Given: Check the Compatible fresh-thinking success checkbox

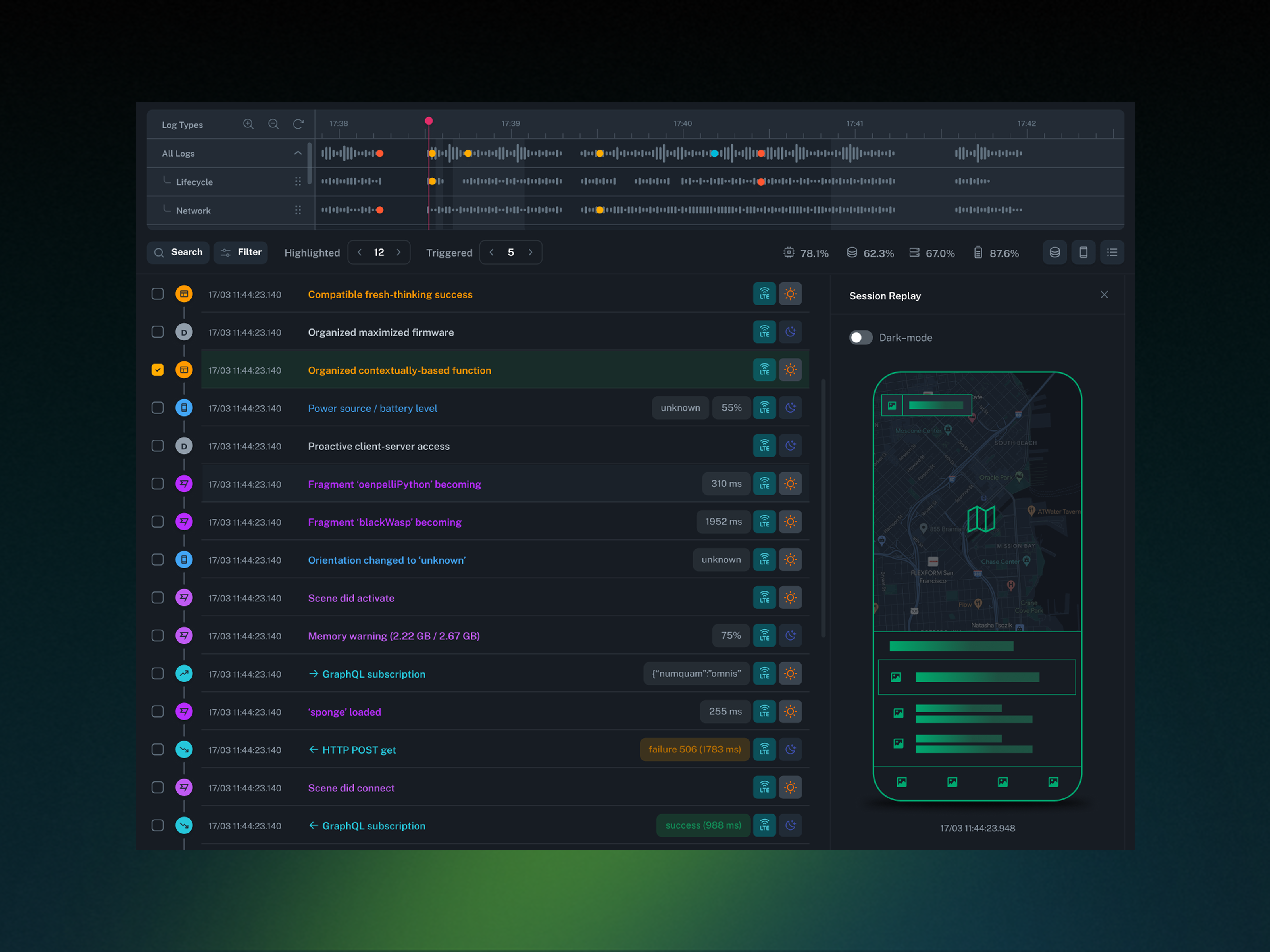Looking at the screenshot, I should 157,294.
